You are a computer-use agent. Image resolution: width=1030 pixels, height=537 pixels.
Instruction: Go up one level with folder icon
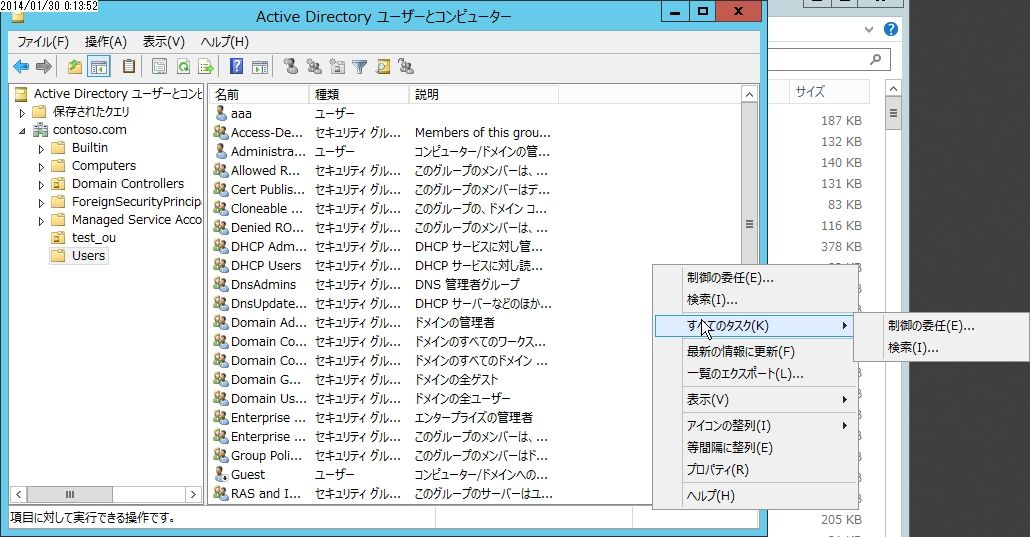pyautogui.click(x=75, y=66)
